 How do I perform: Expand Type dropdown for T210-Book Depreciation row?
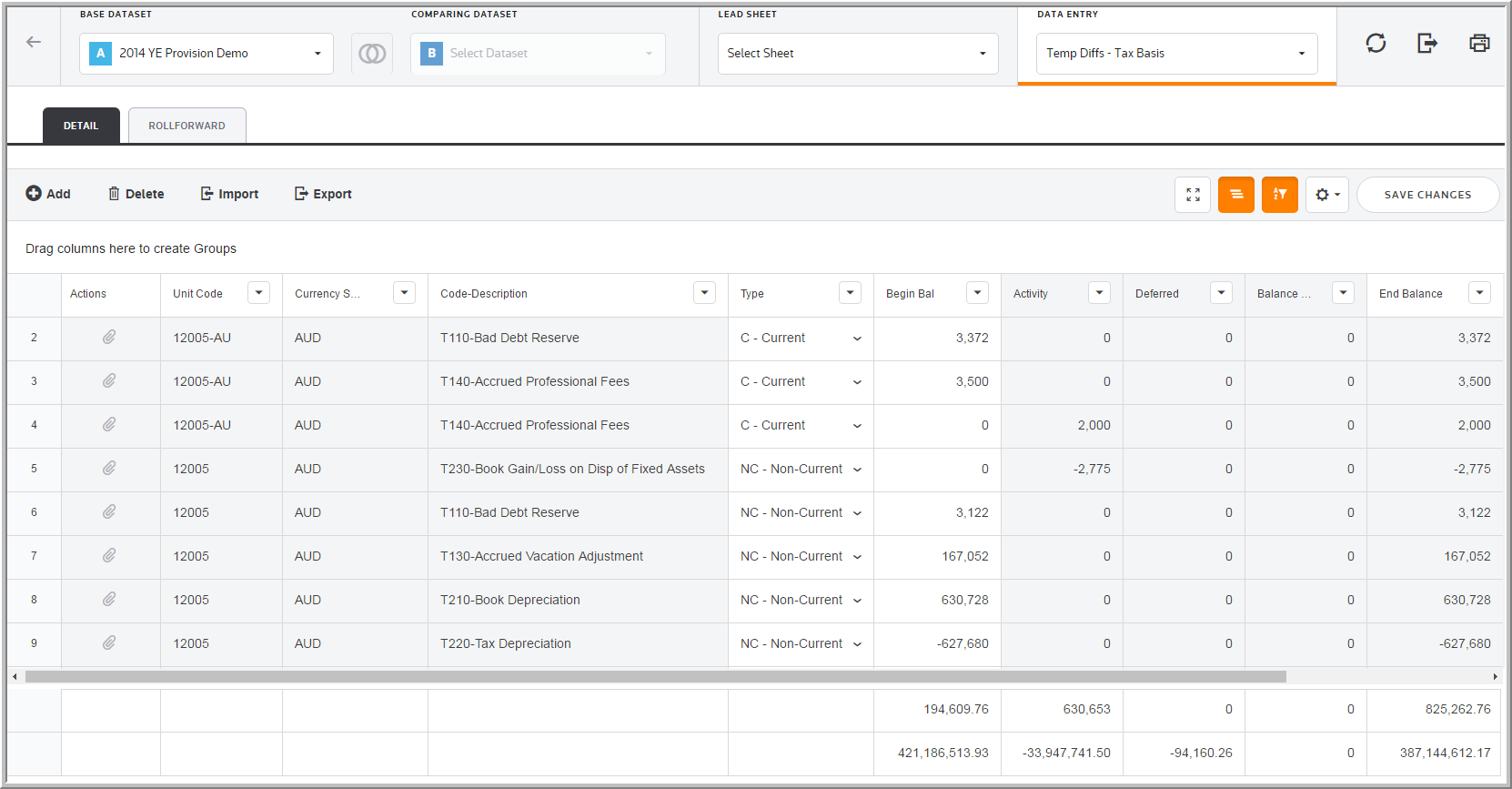(857, 601)
